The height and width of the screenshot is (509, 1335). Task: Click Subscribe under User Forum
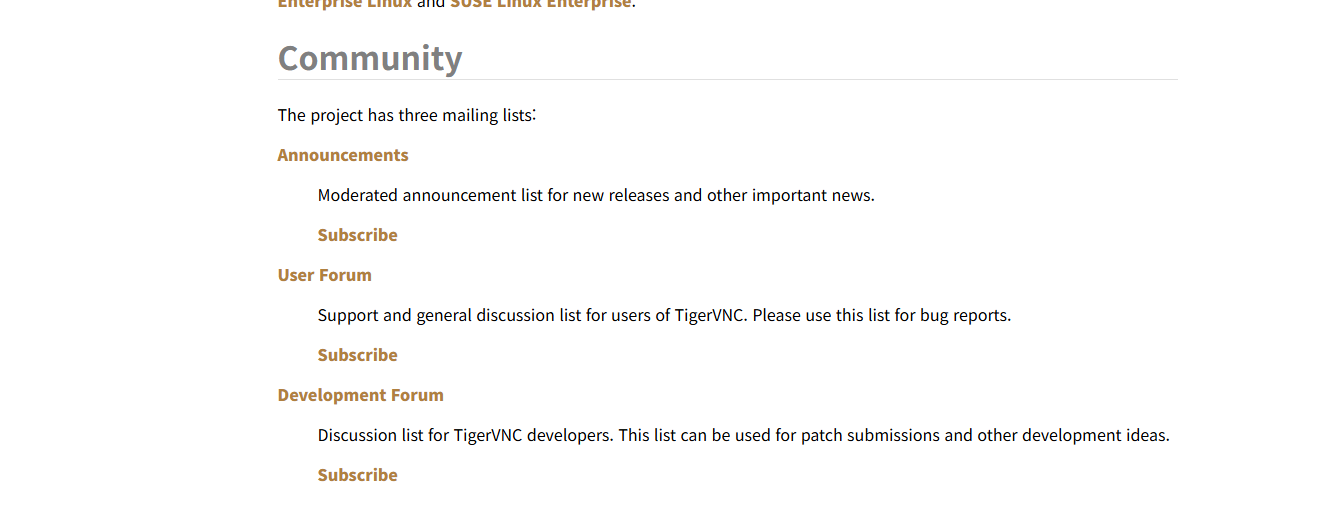pos(358,355)
